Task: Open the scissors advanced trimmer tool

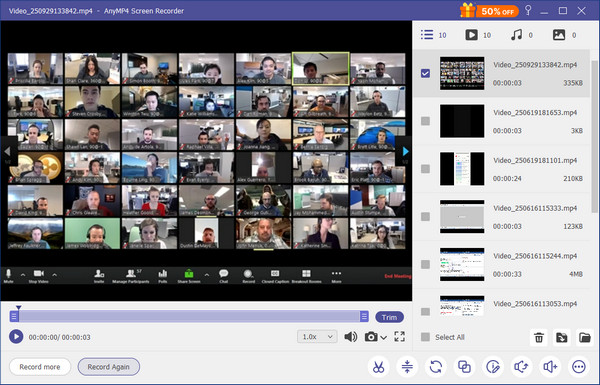Action: pyautogui.click(x=378, y=367)
